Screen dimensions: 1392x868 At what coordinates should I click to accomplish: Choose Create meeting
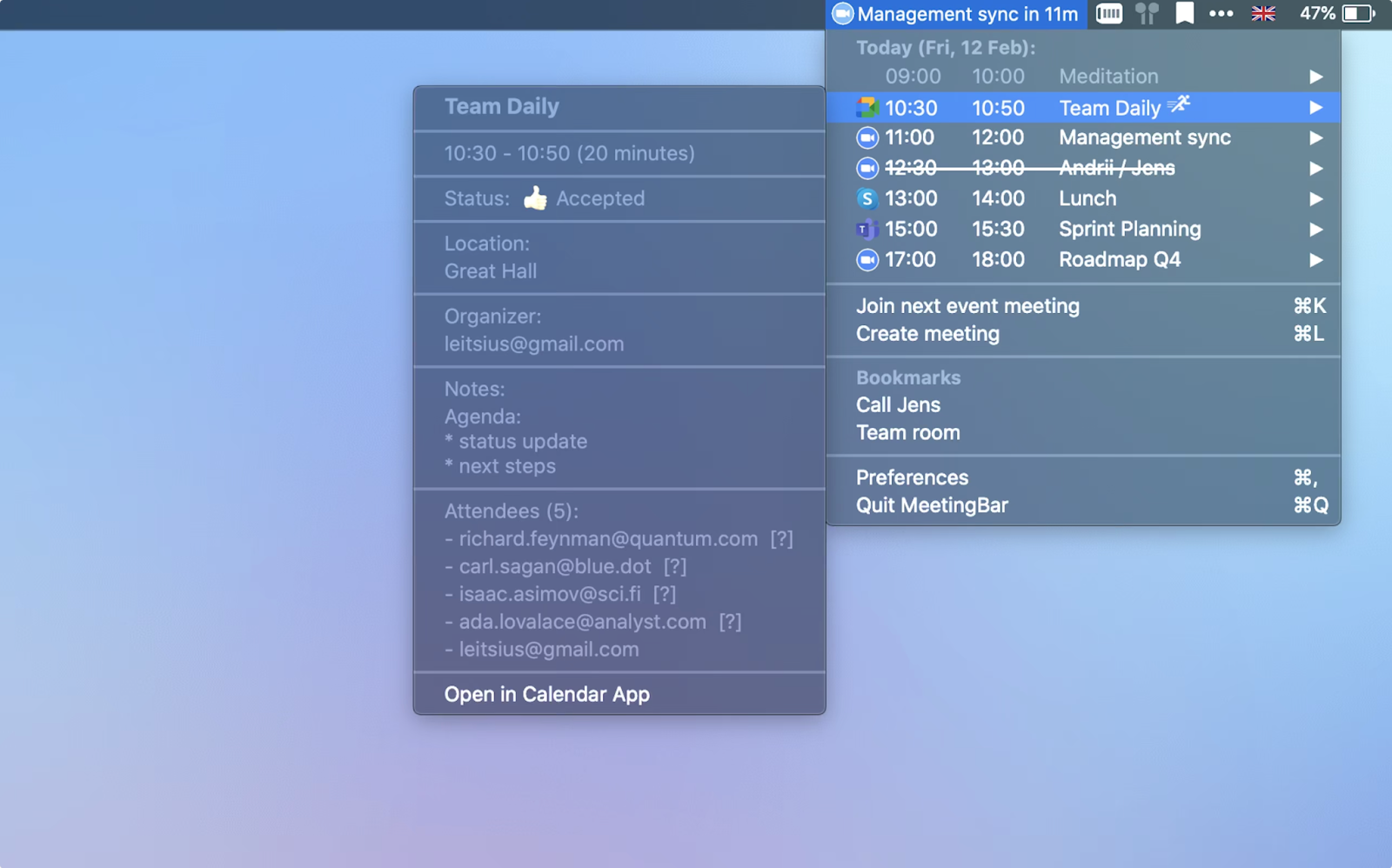[x=1083, y=334]
